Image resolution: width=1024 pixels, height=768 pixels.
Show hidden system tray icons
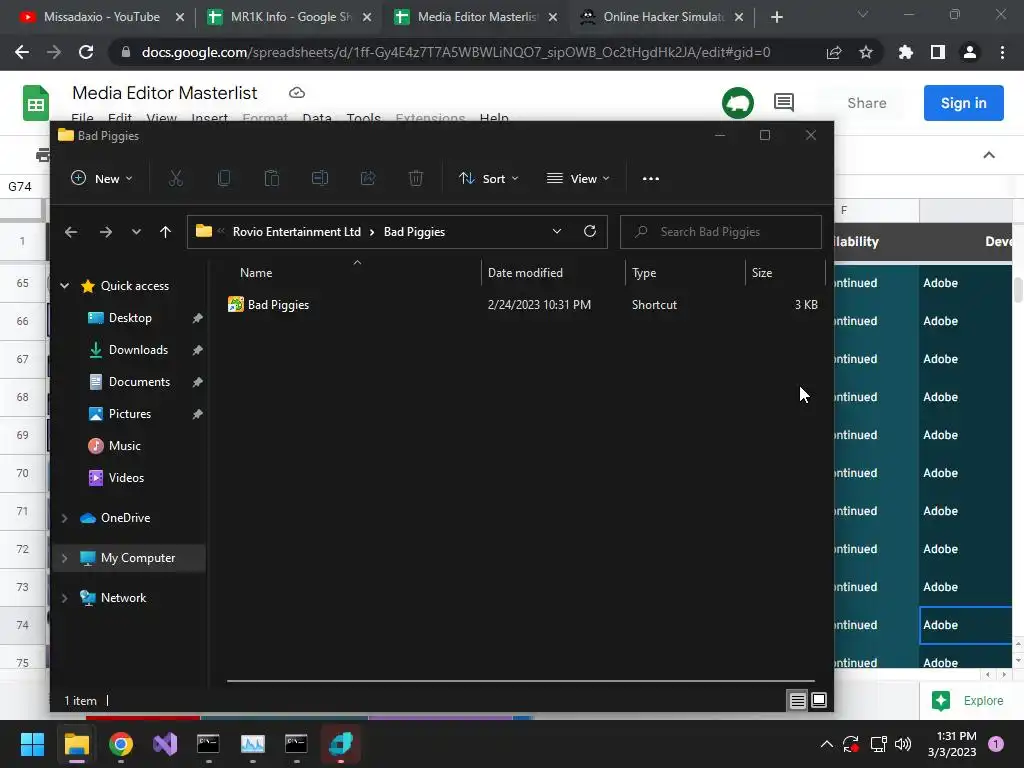tap(826, 744)
